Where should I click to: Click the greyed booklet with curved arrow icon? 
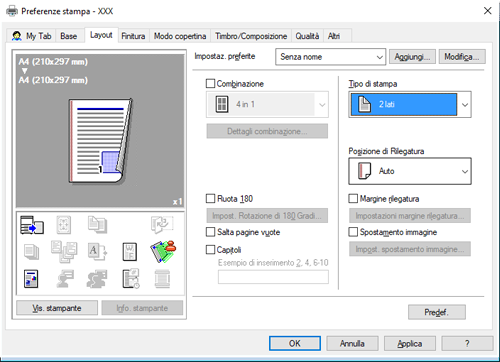pyautogui.click(x=162, y=225)
